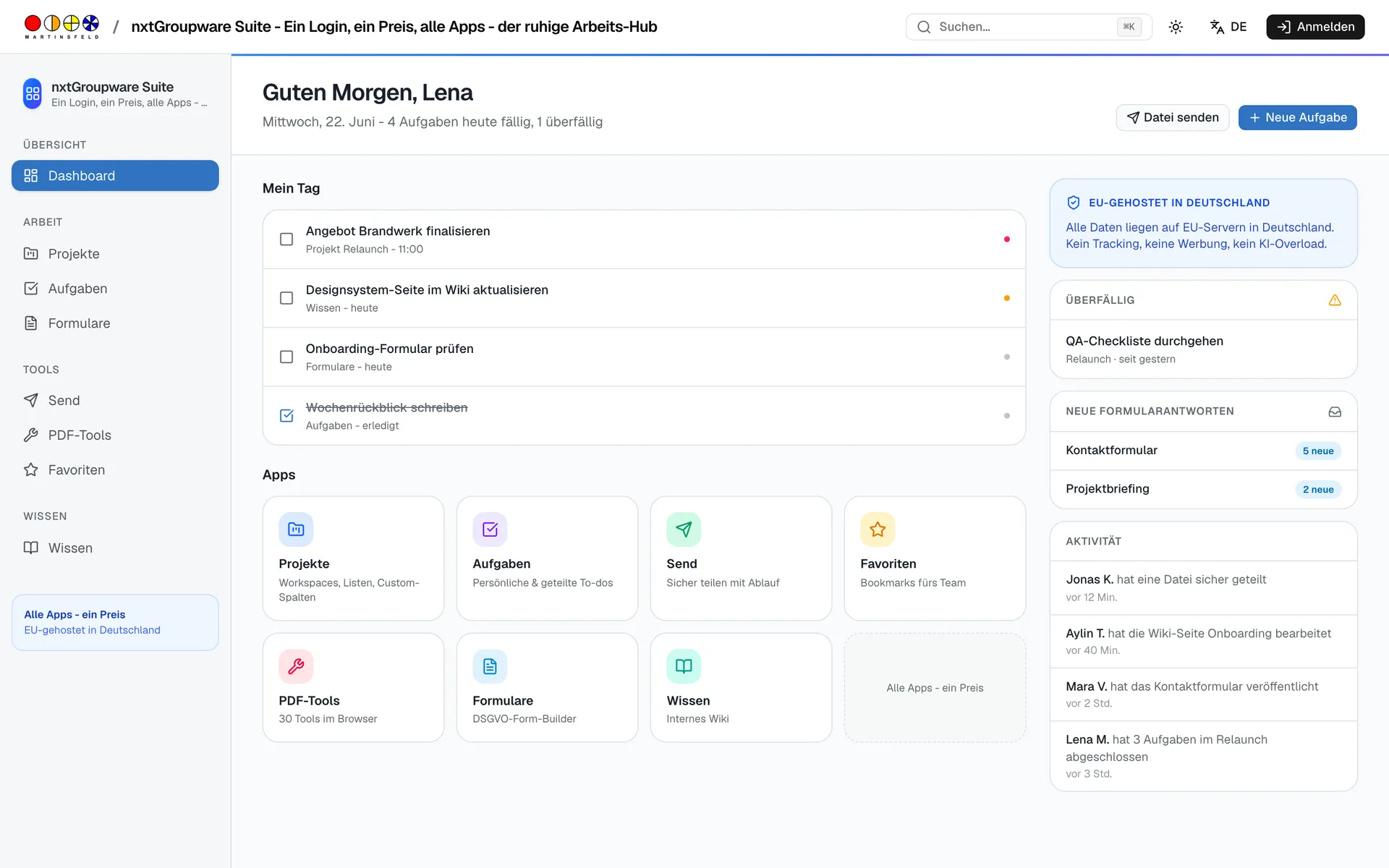Click the PDF-Tools card text 30 Tools im Browser

pos(328,719)
